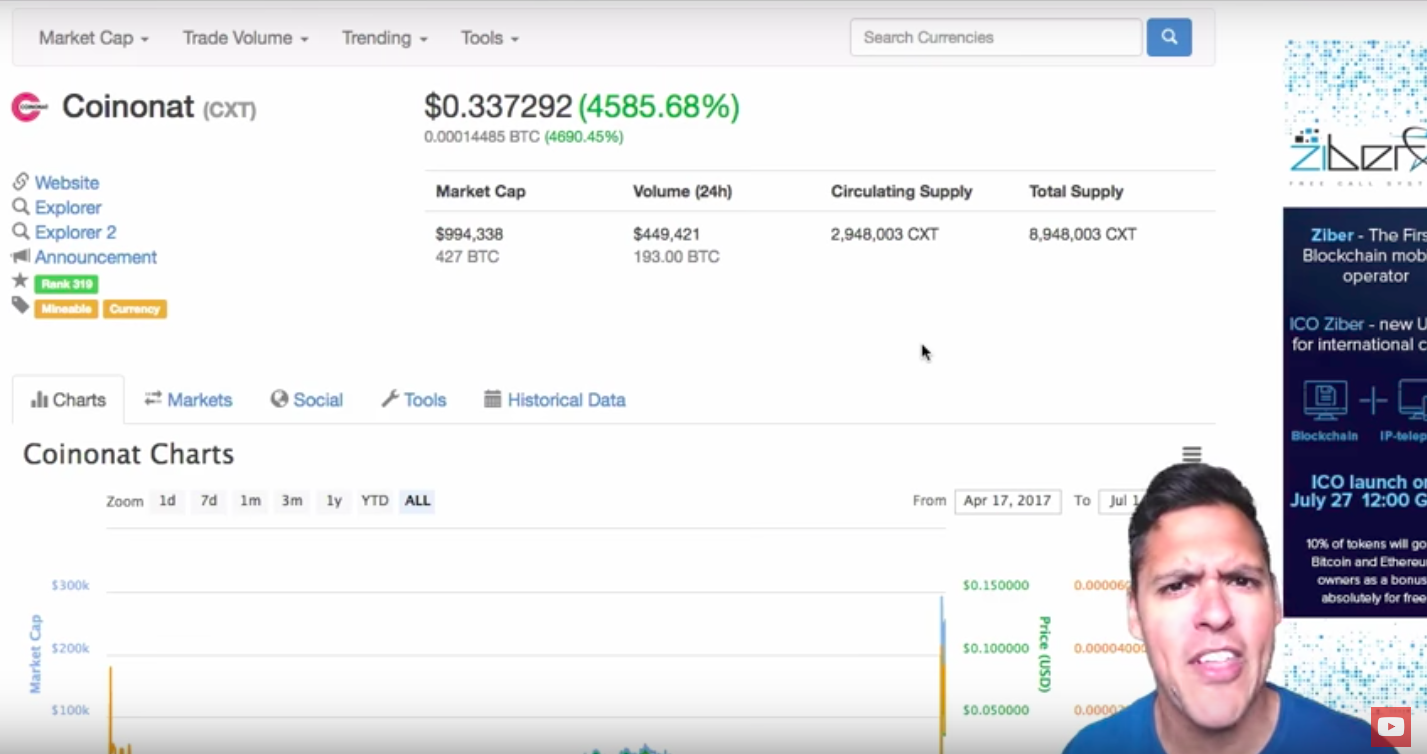
Task: Click the Coinonat Charts heading
Action: [x=128, y=454]
